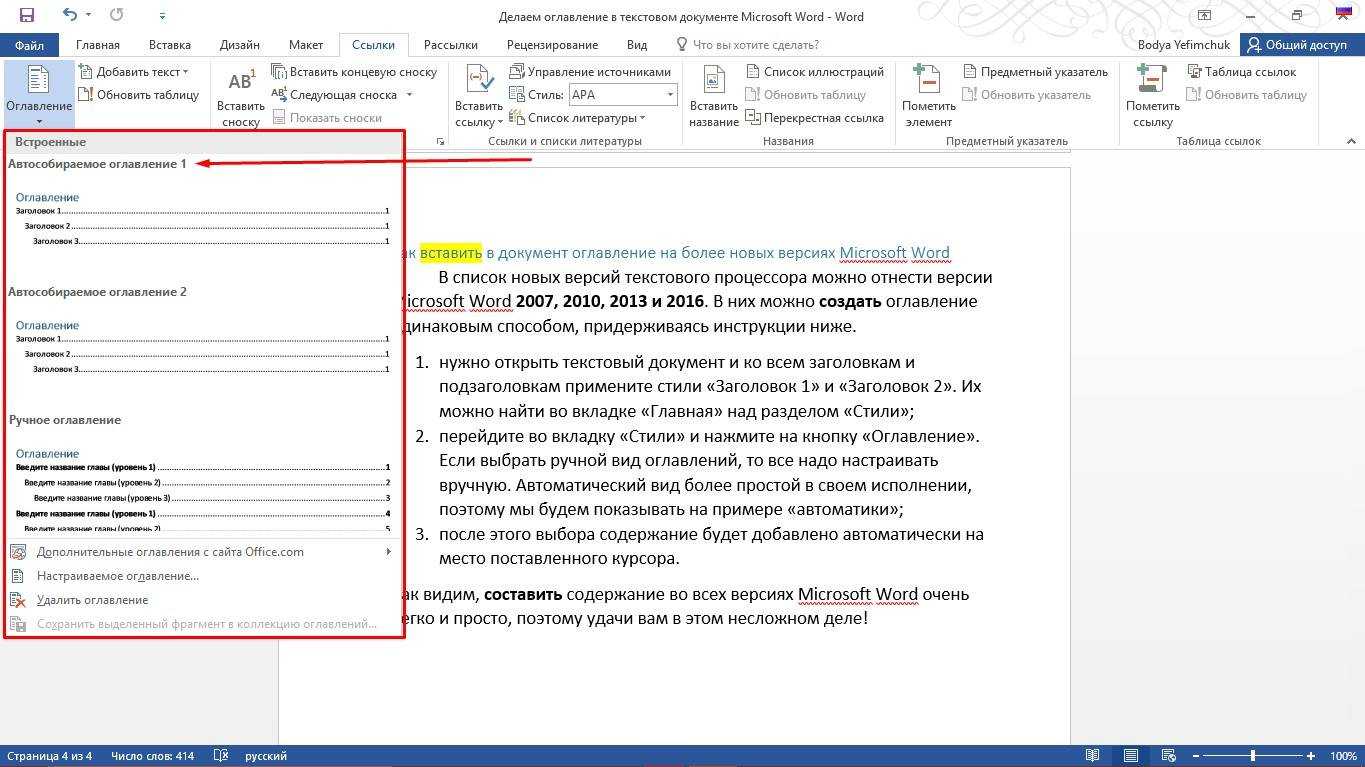Insert Таблица ссылок
The height and width of the screenshot is (767, 1365).
coord(1242,72)
